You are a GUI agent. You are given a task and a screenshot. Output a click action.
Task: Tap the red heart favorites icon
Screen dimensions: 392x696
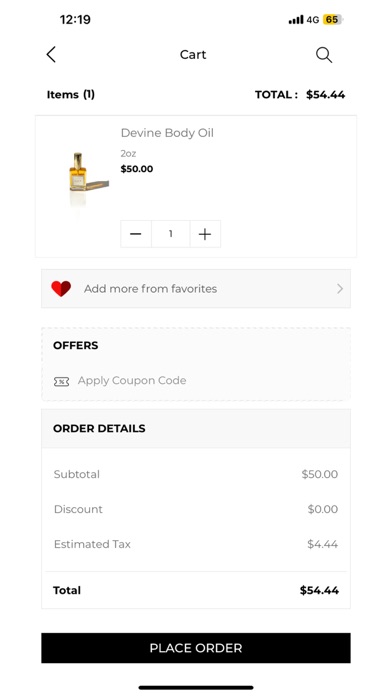click(61, 289)
